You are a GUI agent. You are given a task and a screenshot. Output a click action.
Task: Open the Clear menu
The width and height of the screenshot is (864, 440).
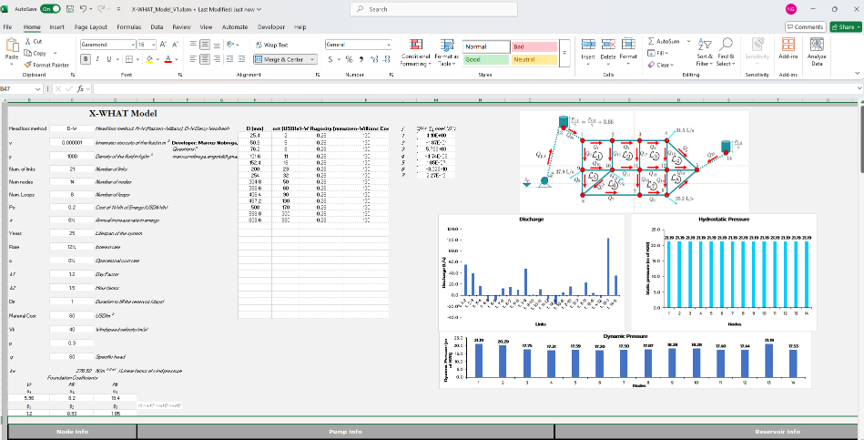pyautogui.click(x=660, y=65)
